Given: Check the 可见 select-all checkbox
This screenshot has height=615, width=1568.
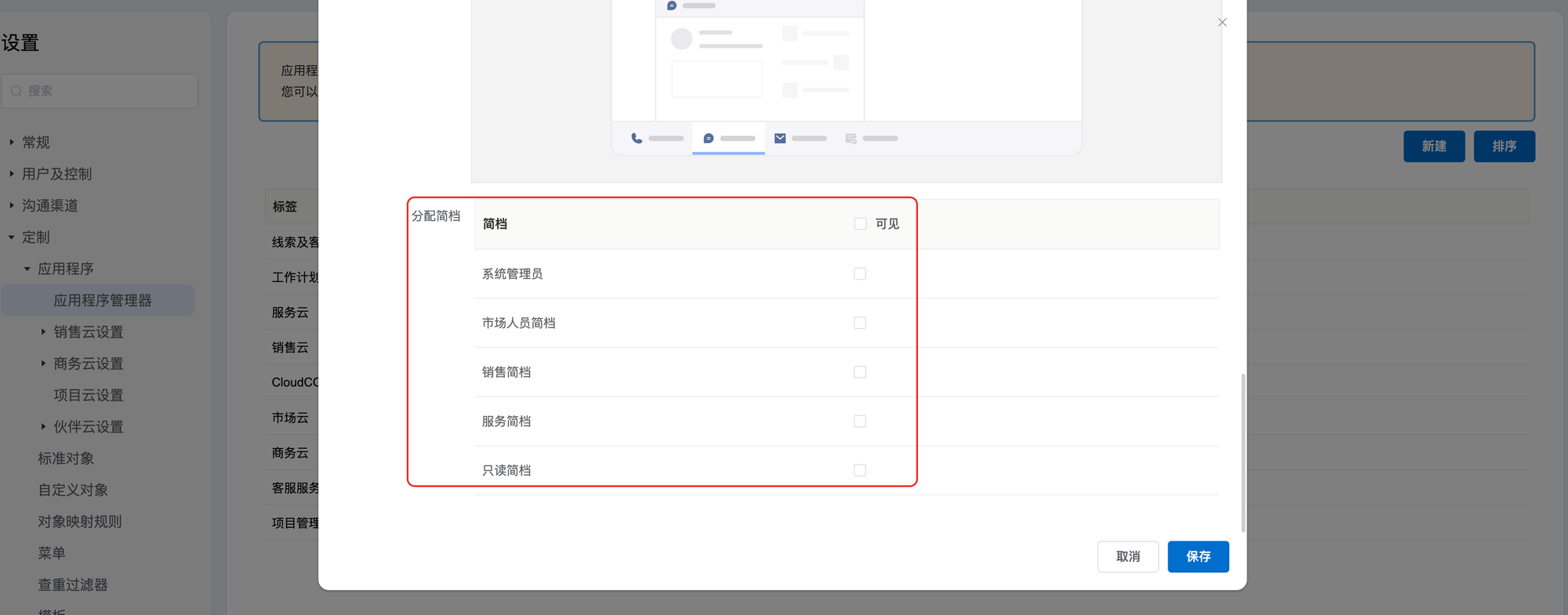Looking at the screenshot, I should (x=860, y=224).
